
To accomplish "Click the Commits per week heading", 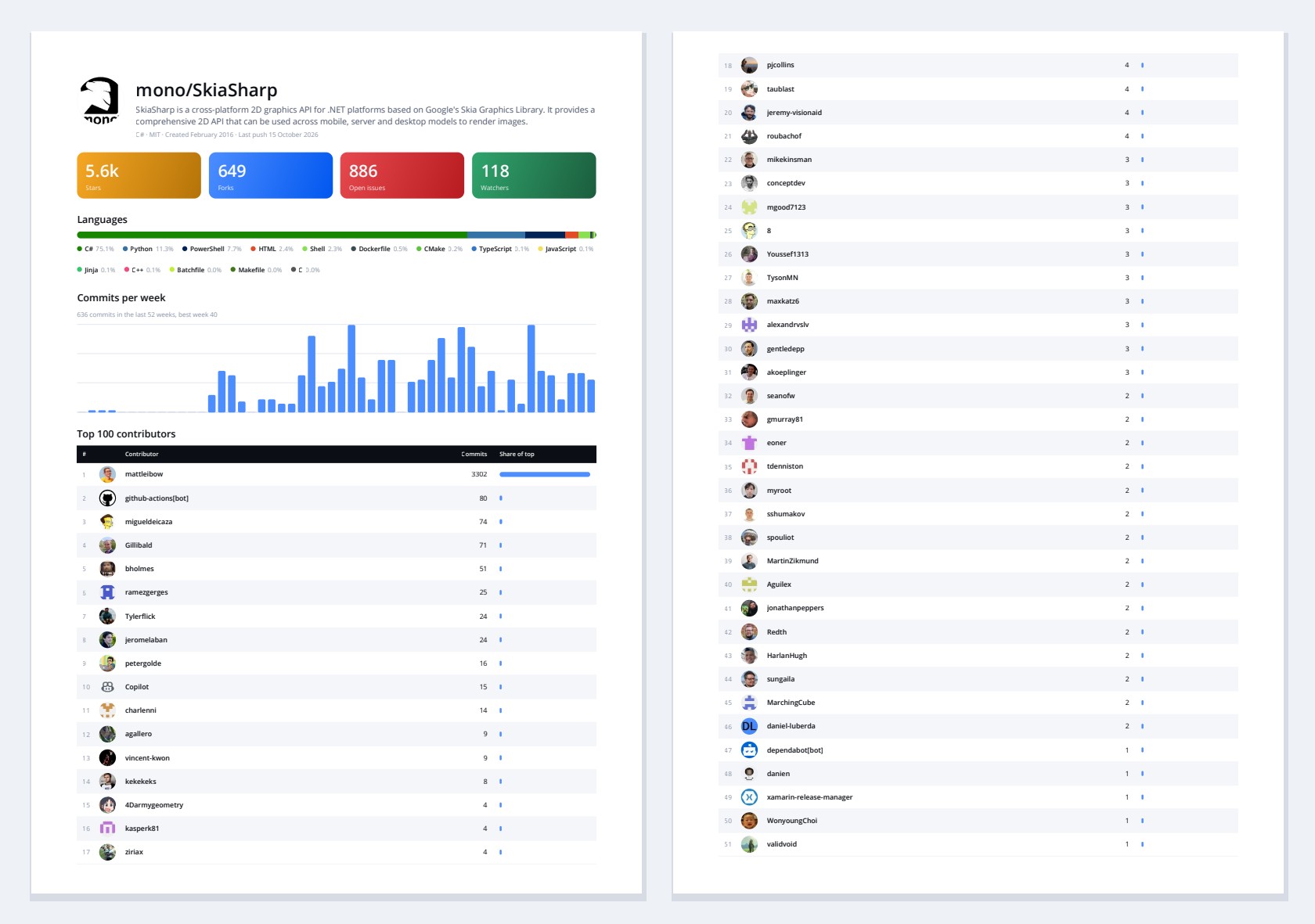I will coord(121,298).
